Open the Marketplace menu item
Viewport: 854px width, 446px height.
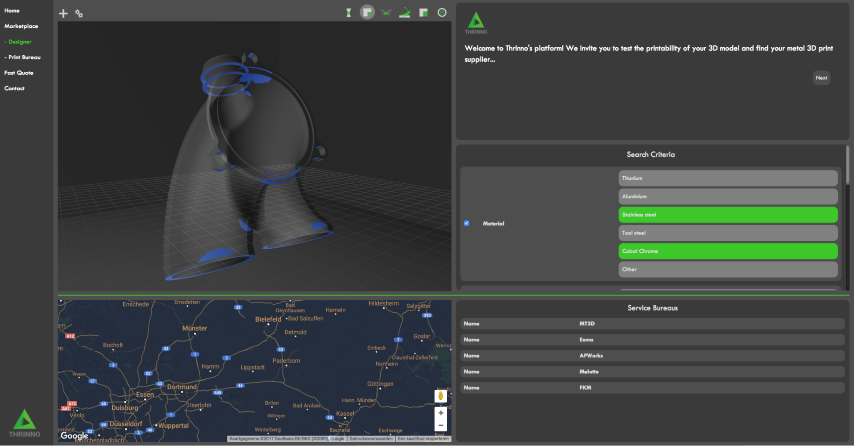[21, 26]
